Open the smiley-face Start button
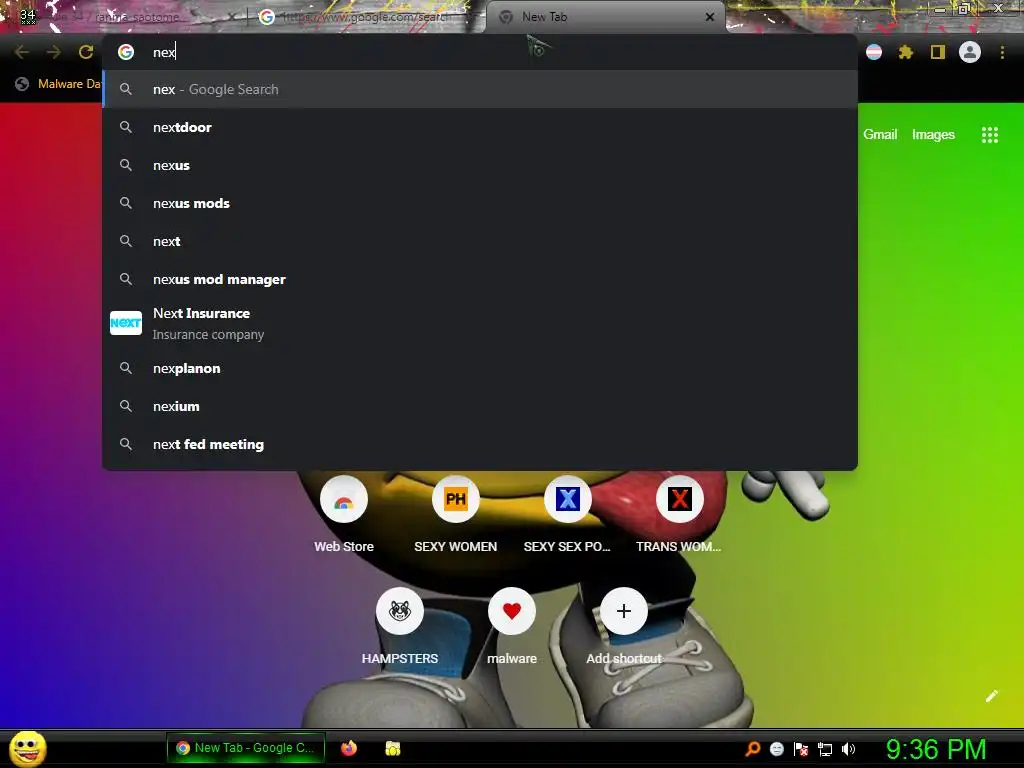 point(27,748)
